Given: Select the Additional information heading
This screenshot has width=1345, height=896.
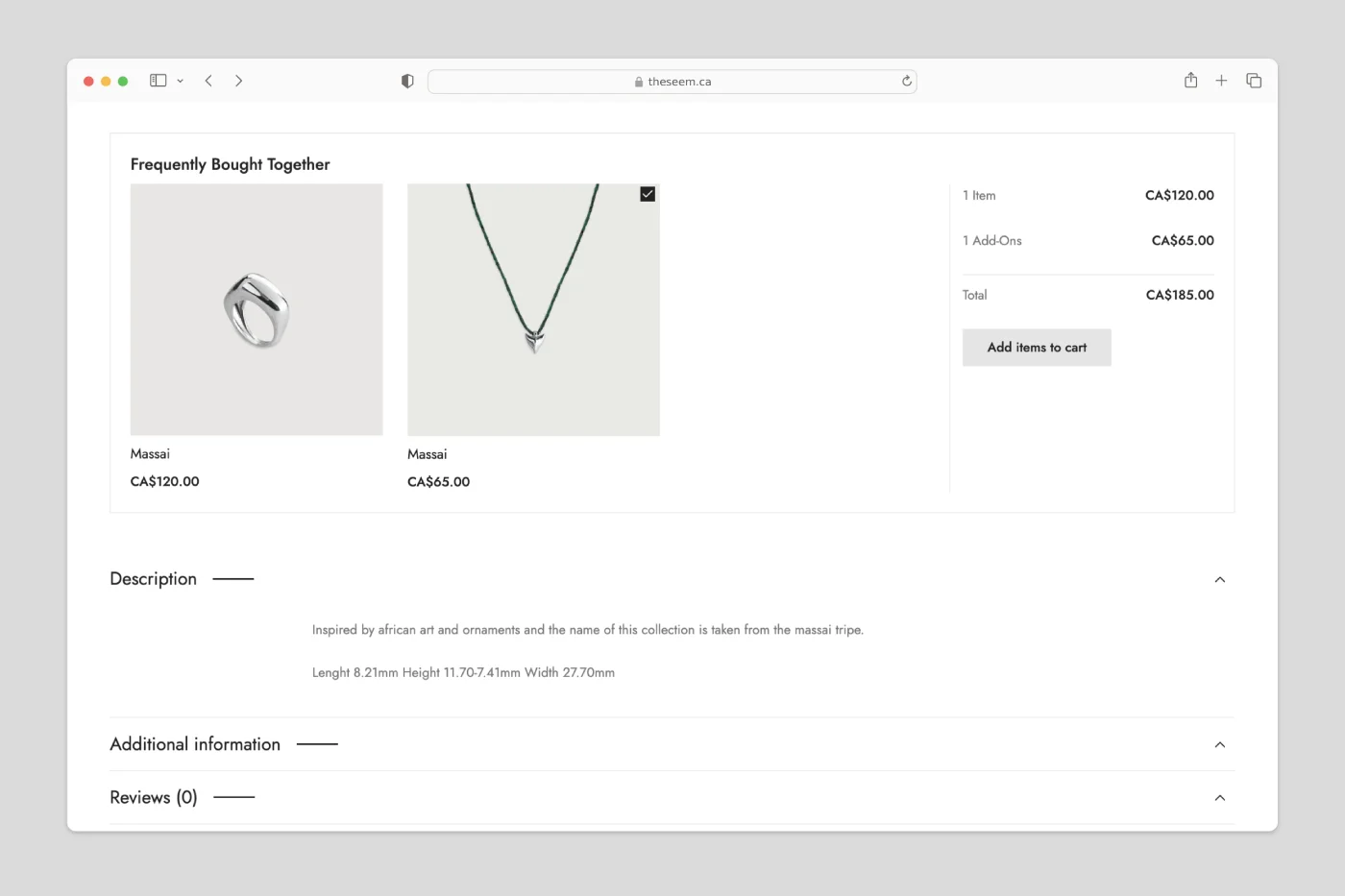Looking at the screenshot, I should click(195, 744).
